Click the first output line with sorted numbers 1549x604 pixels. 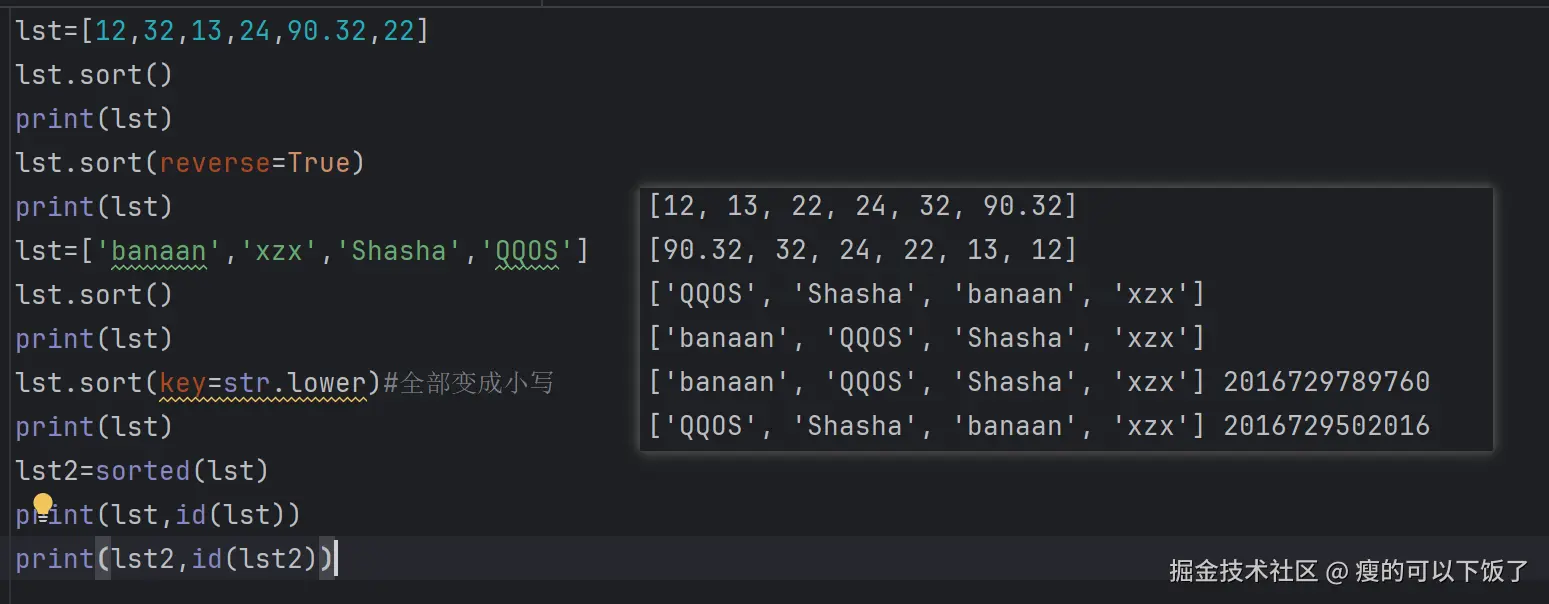[x=862, y=206]
